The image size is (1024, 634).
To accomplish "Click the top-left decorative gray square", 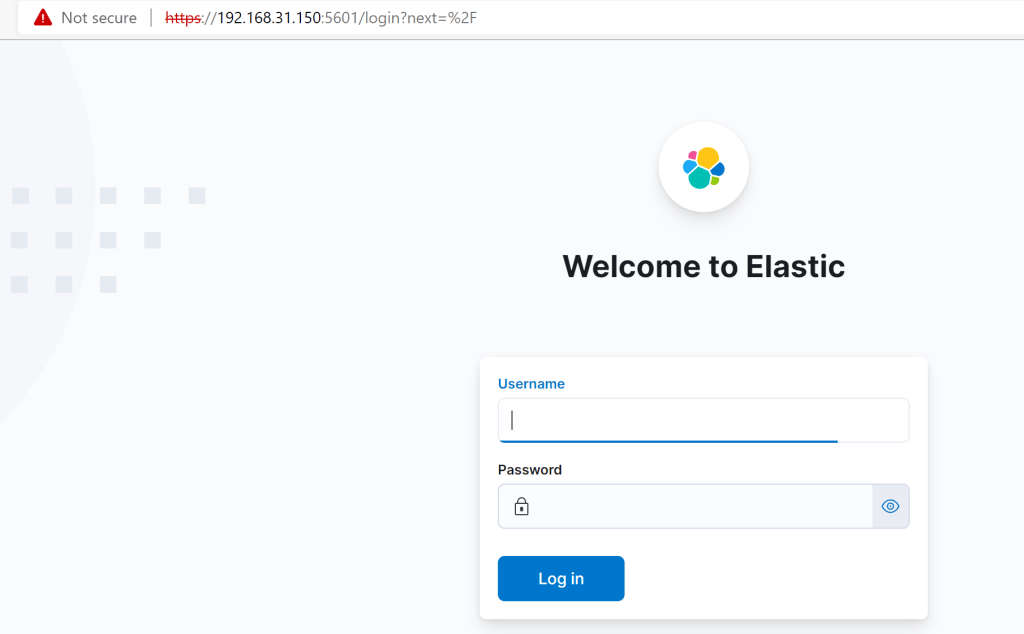I will click(x=20, y=196).
